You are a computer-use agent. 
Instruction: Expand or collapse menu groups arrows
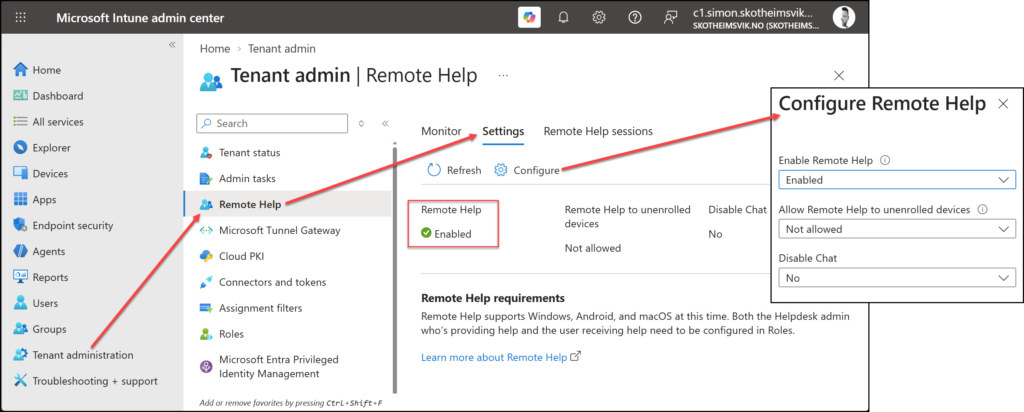(362, 123)
